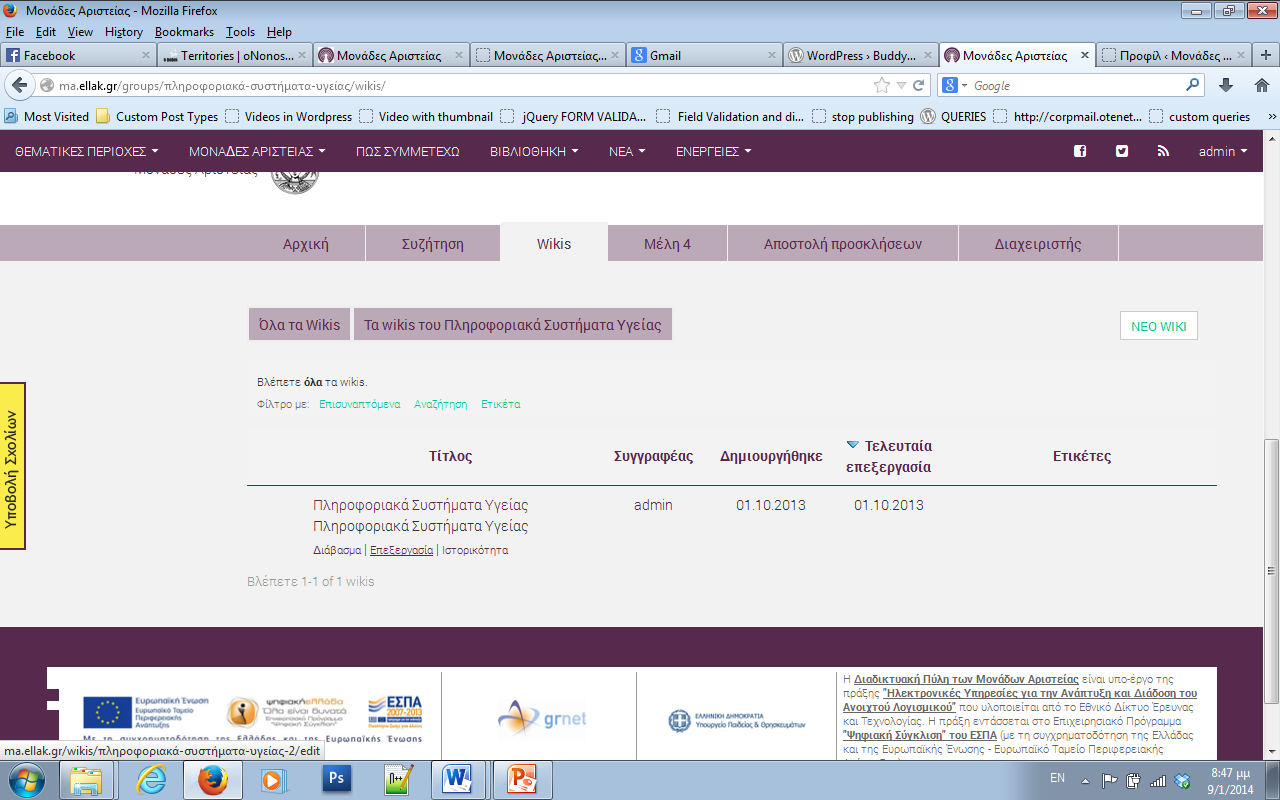The image size is (1280, 800).
Task: Open the Διαχειριστής tab
Action: tap(1038, 244)
